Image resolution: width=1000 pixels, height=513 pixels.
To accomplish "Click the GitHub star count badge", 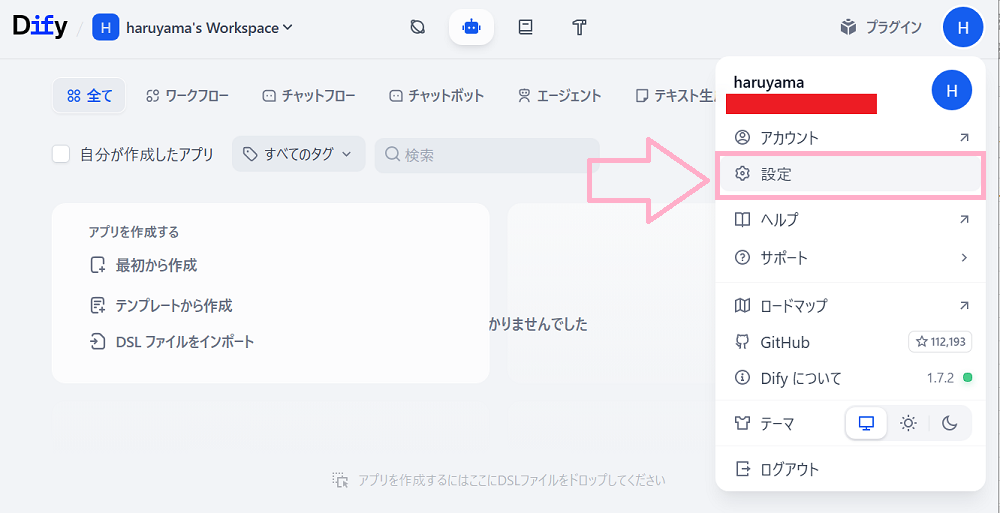I will click(939, 342).
